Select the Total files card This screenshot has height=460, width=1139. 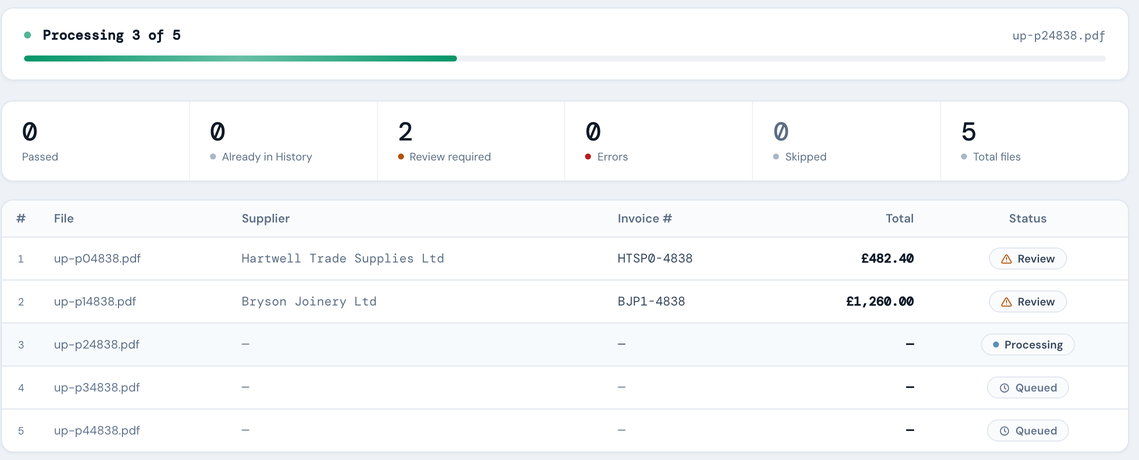(1034, 141)
